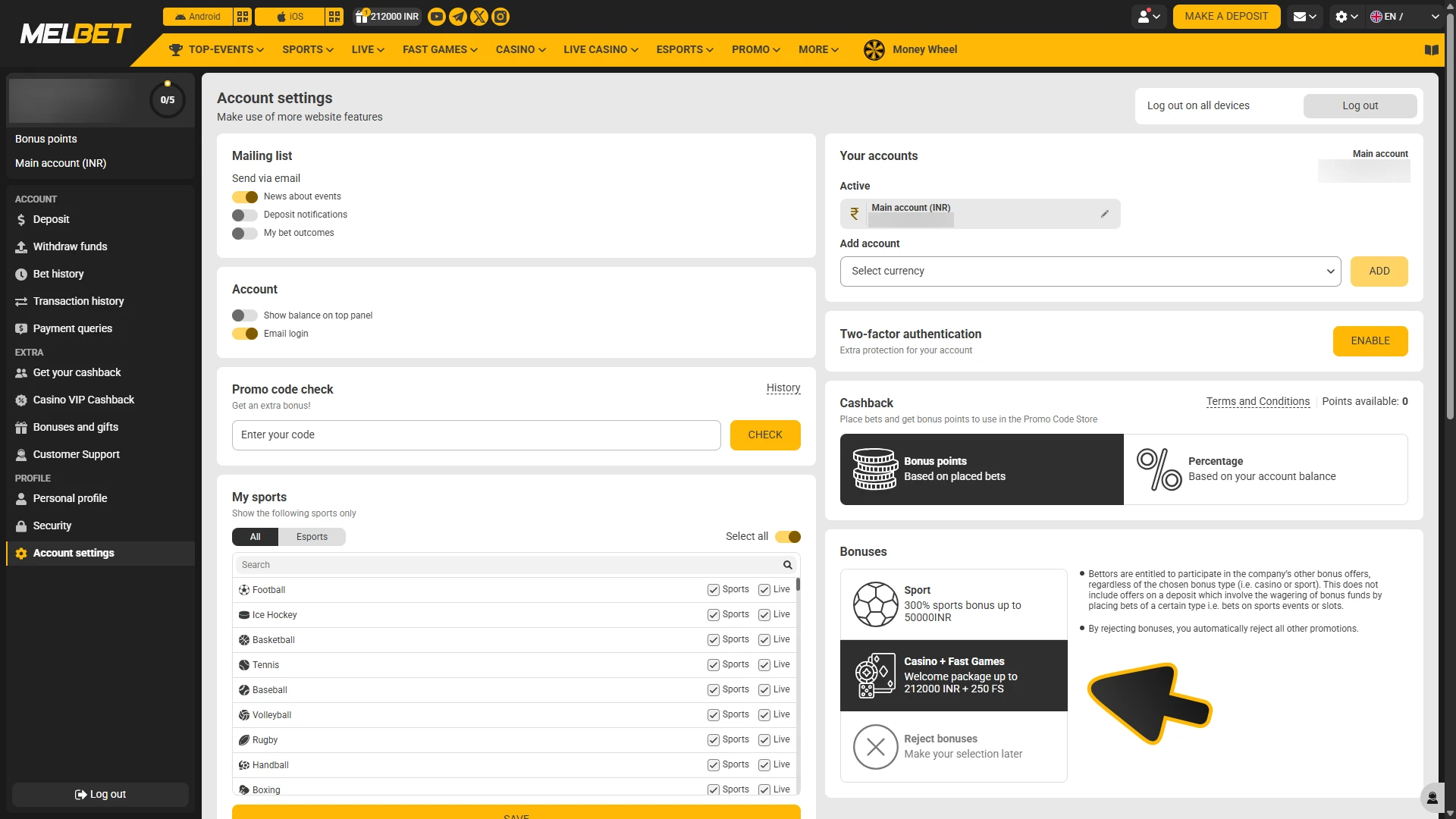Open the settings gear icon in header
The width and height of the screenshot is (1456, 819).
(1347, 17)
